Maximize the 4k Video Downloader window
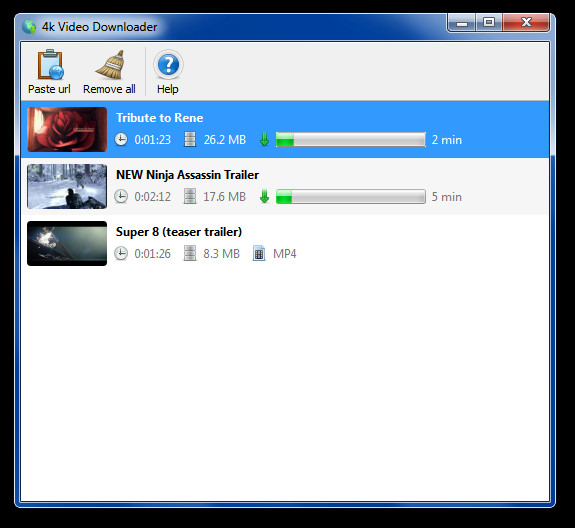This screenshot has height=528, width=575. [489, 23]
